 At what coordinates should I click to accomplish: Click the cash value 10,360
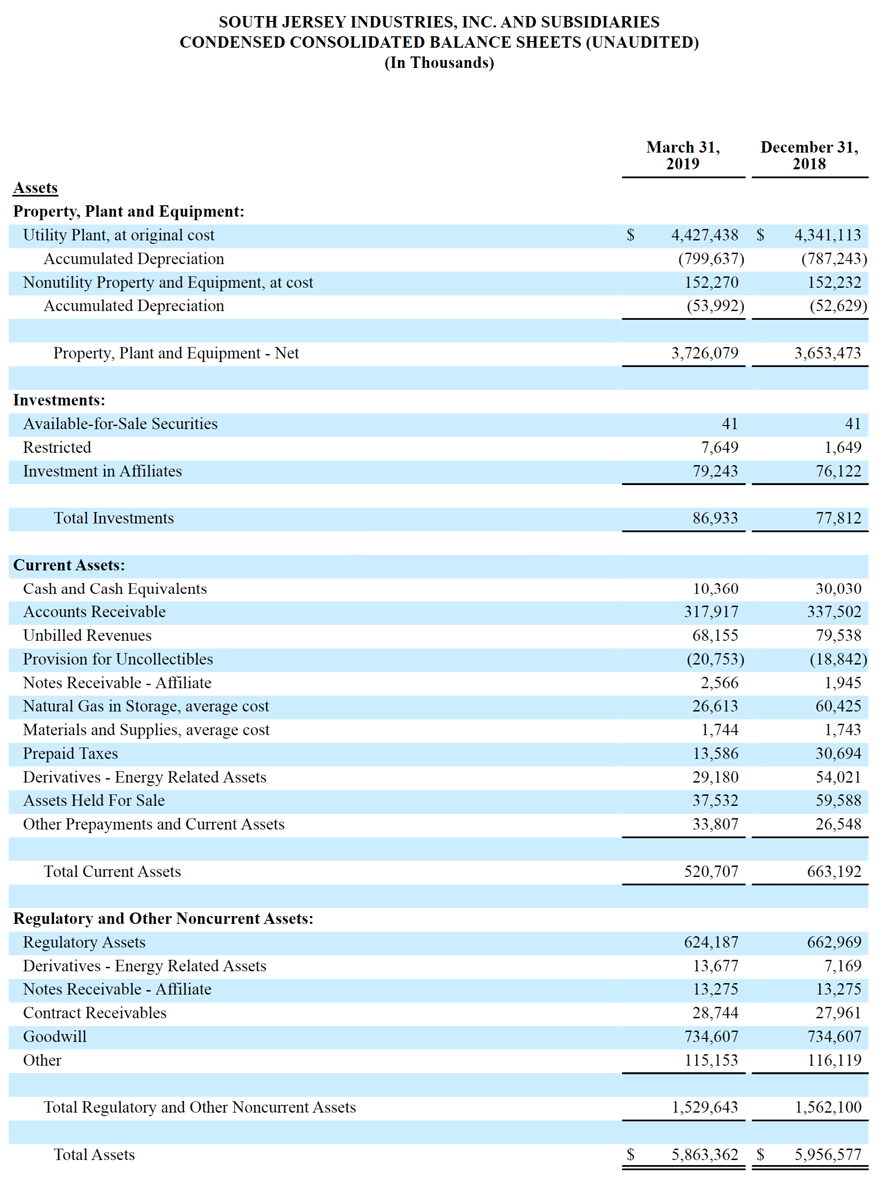point(715,589)
